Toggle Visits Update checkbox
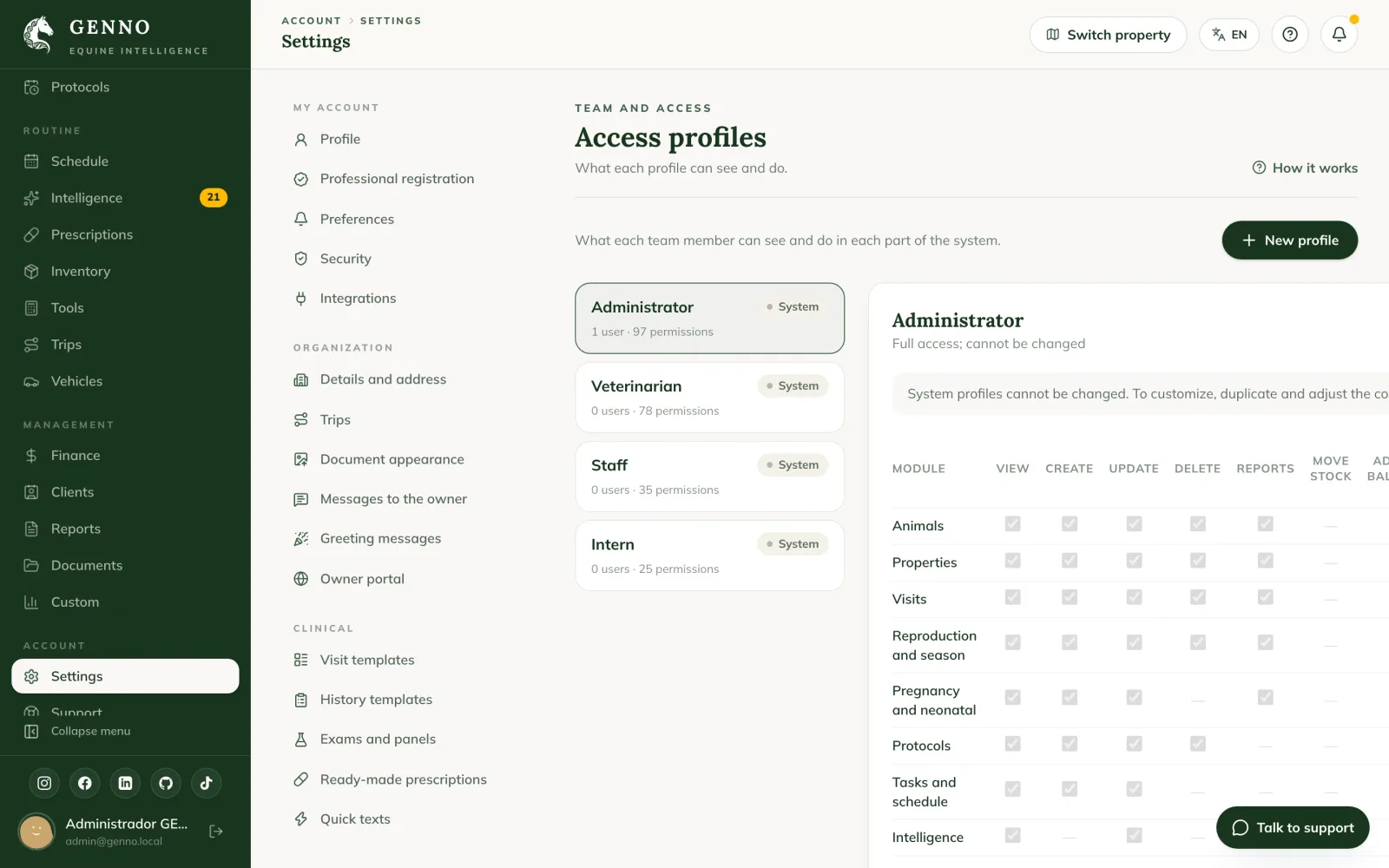Screen dimensions: 1389x868 point(1134,597)
